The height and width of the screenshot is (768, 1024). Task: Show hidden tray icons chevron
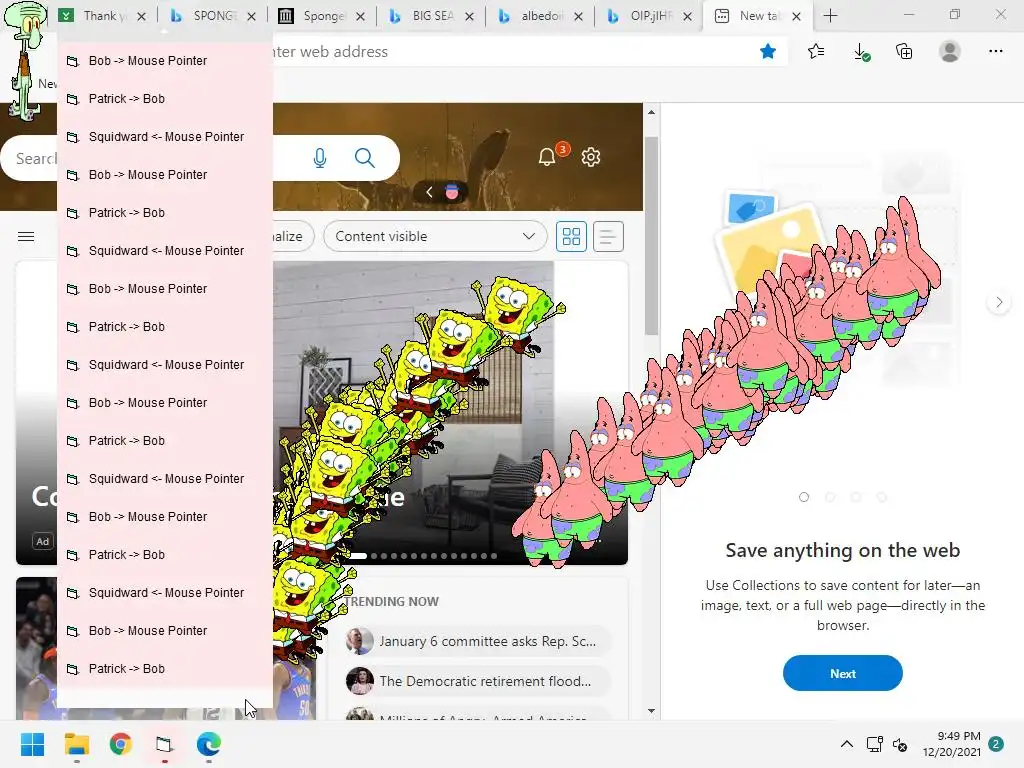846,744
